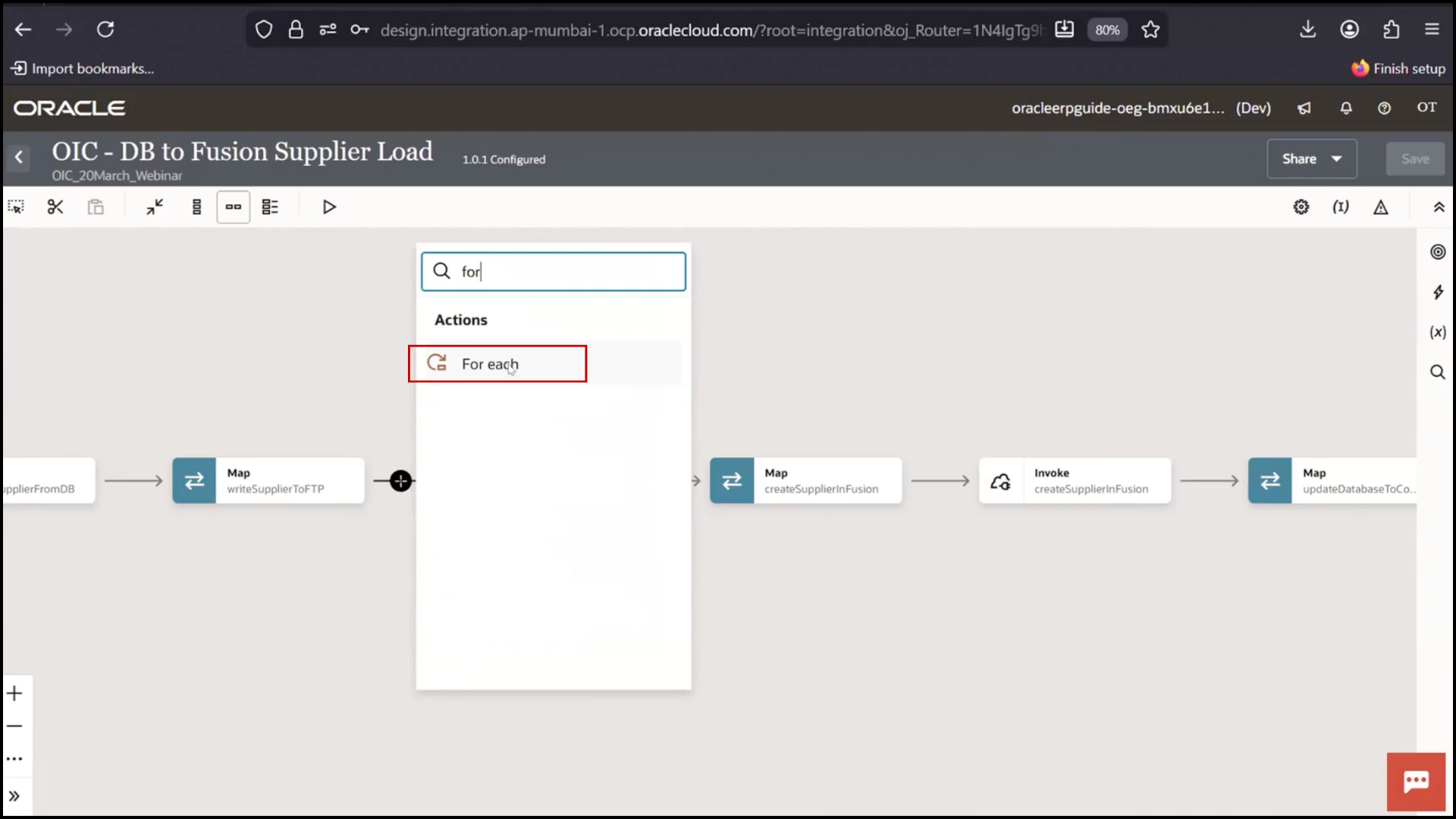This screenshot has width=1456, height=819.
Task: Open the browser extensions puzzle icon
Action: pyautogui.click(x=1391, y=30)
